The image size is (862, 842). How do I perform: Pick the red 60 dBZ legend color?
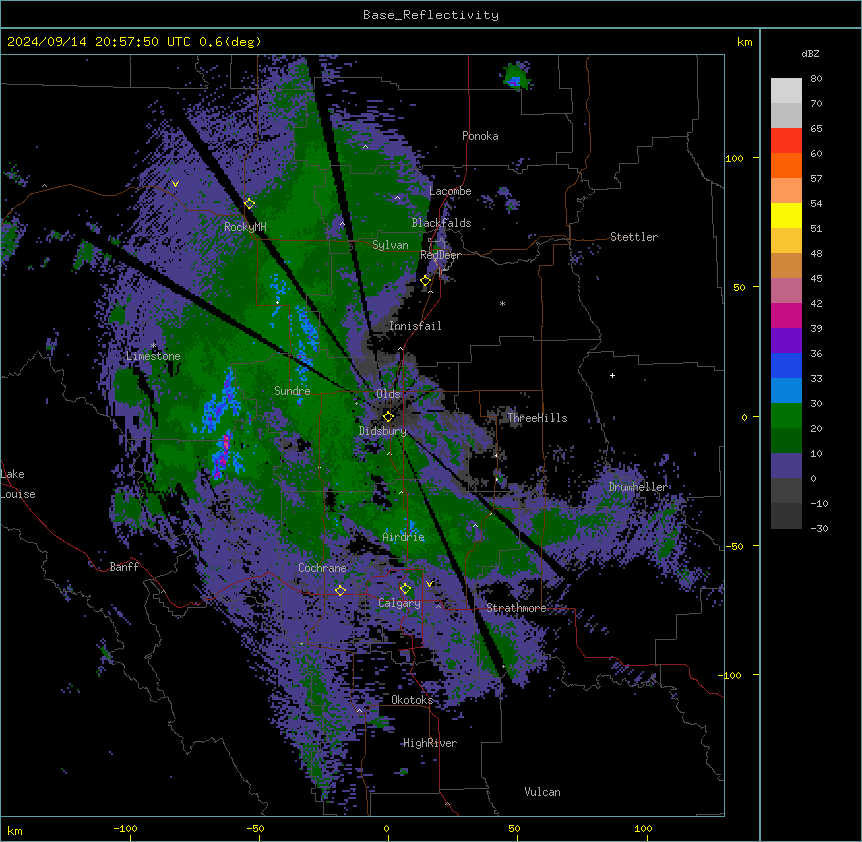point(786,140)
